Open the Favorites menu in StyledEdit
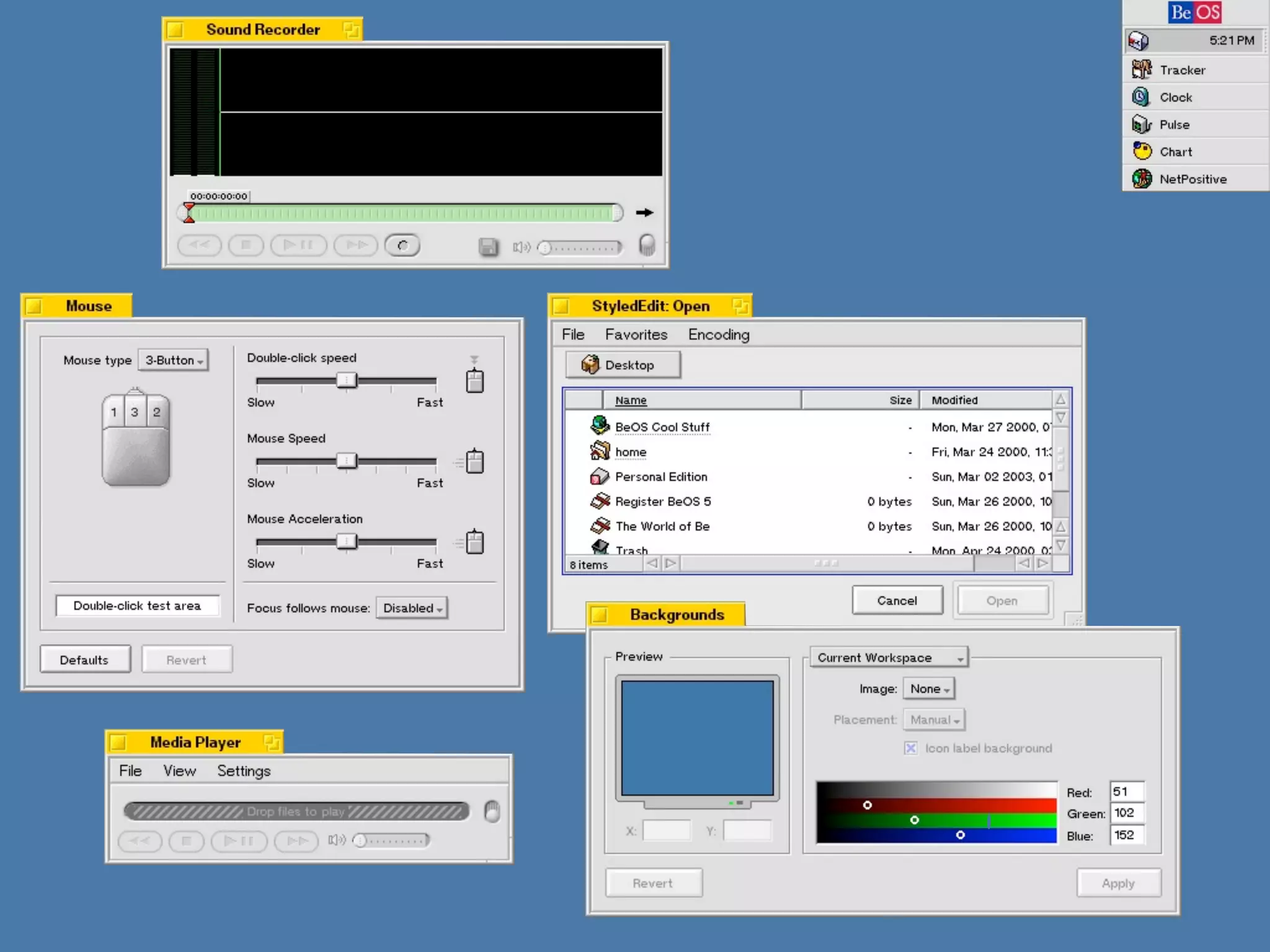 [636, 335]
